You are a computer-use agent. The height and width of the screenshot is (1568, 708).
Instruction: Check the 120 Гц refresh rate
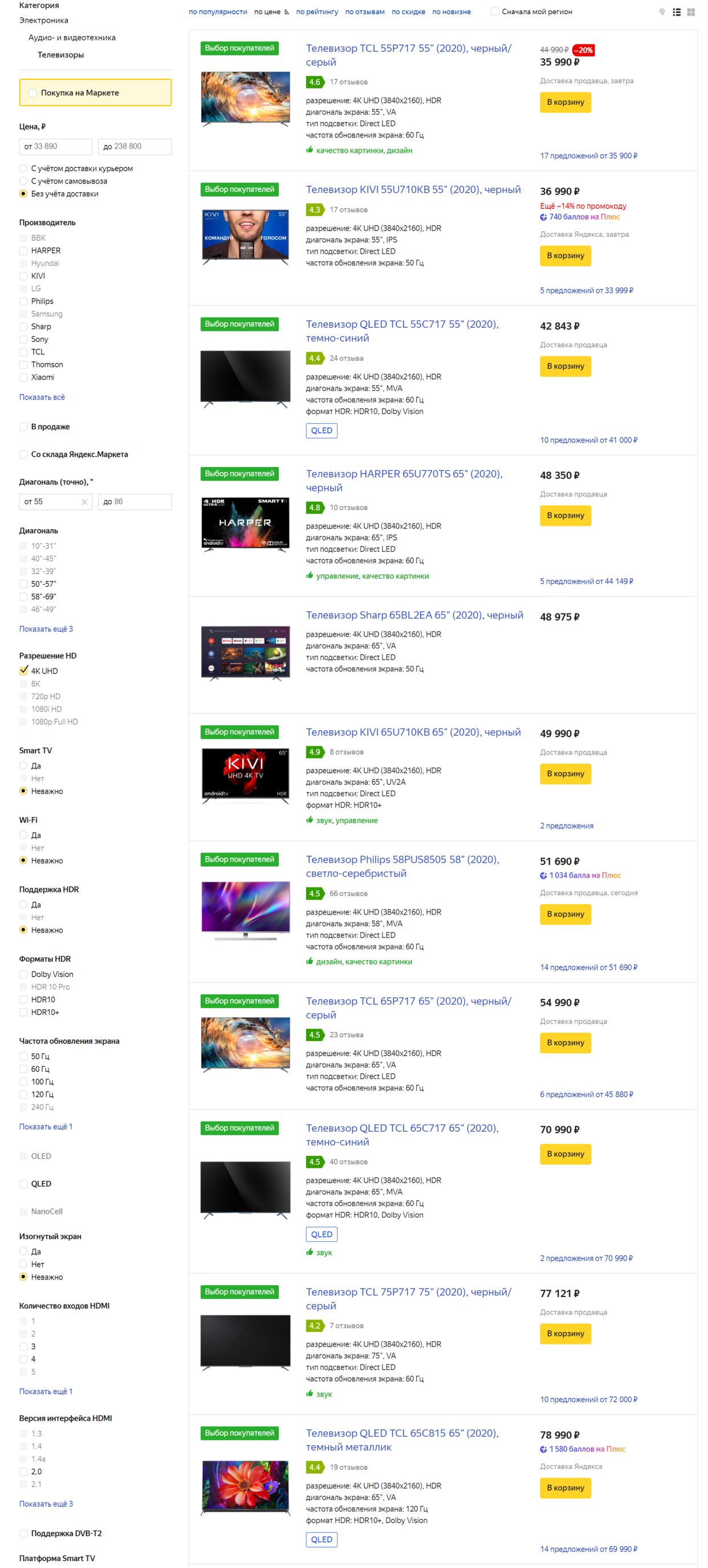click(23, 1094)
